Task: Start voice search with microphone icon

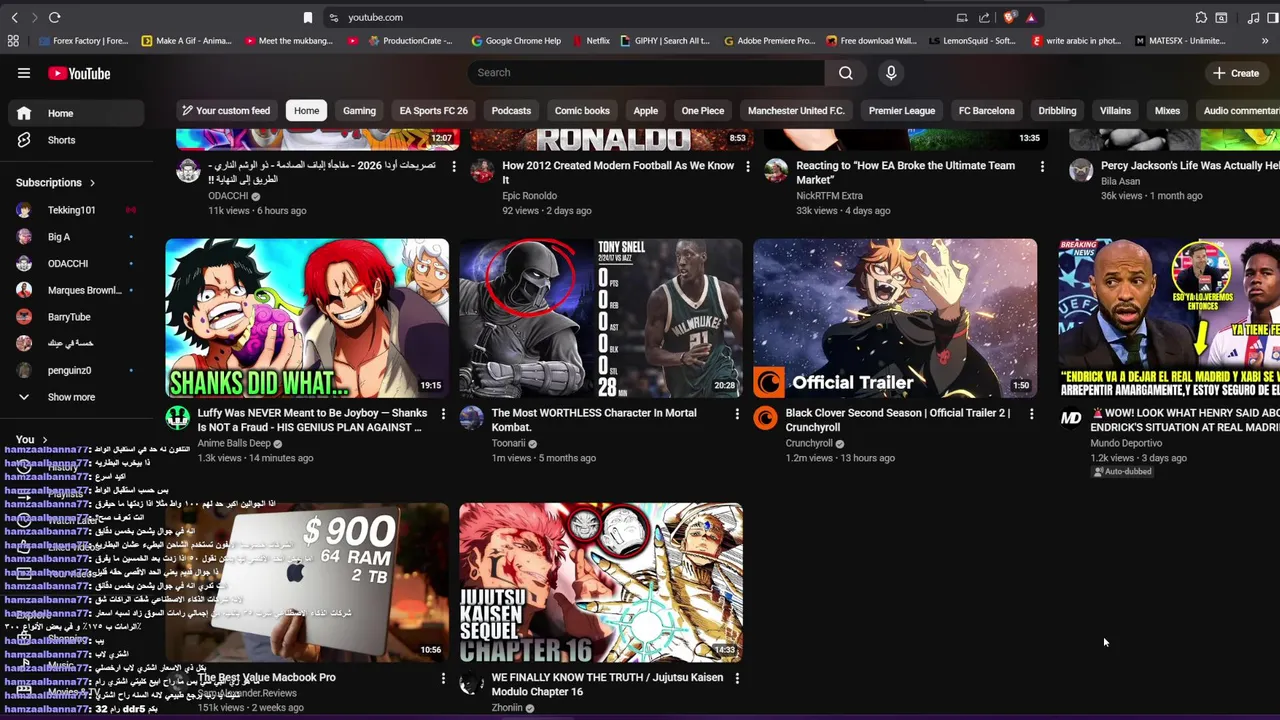Action: pos(891,73)
